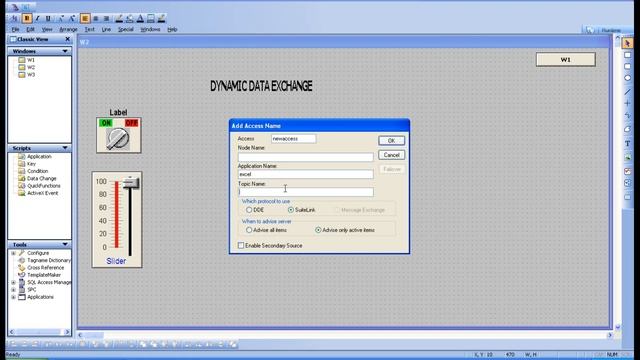Enable Secondary Source checkbox
This screenshot has width=640, height=360.
[241, 245]
